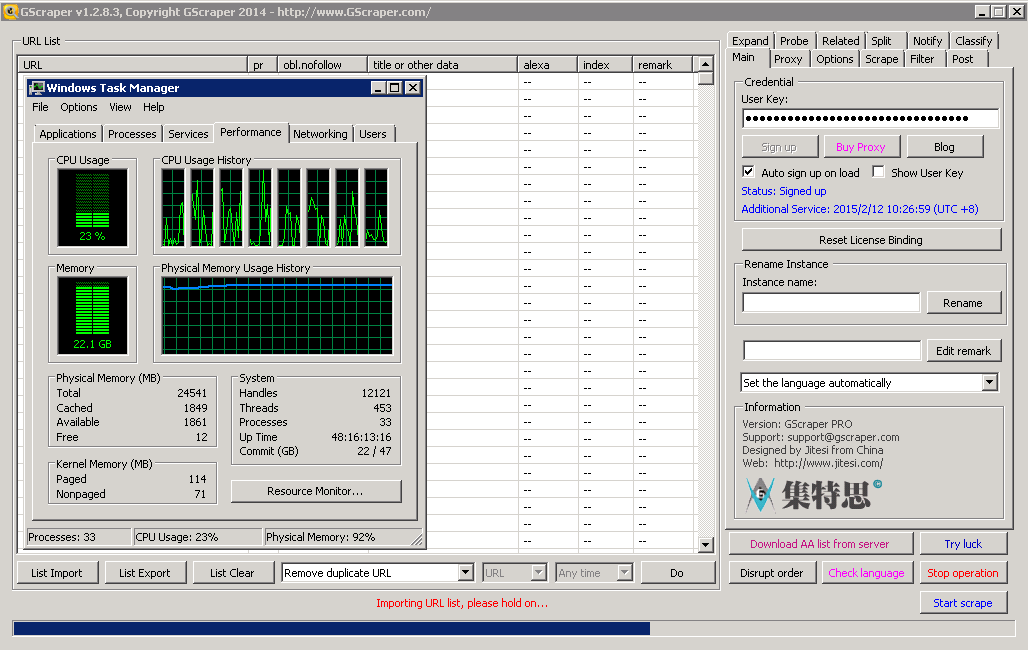Click the Start scrape button
Screen dimensions: 1028x650
[x=962, y=603]
